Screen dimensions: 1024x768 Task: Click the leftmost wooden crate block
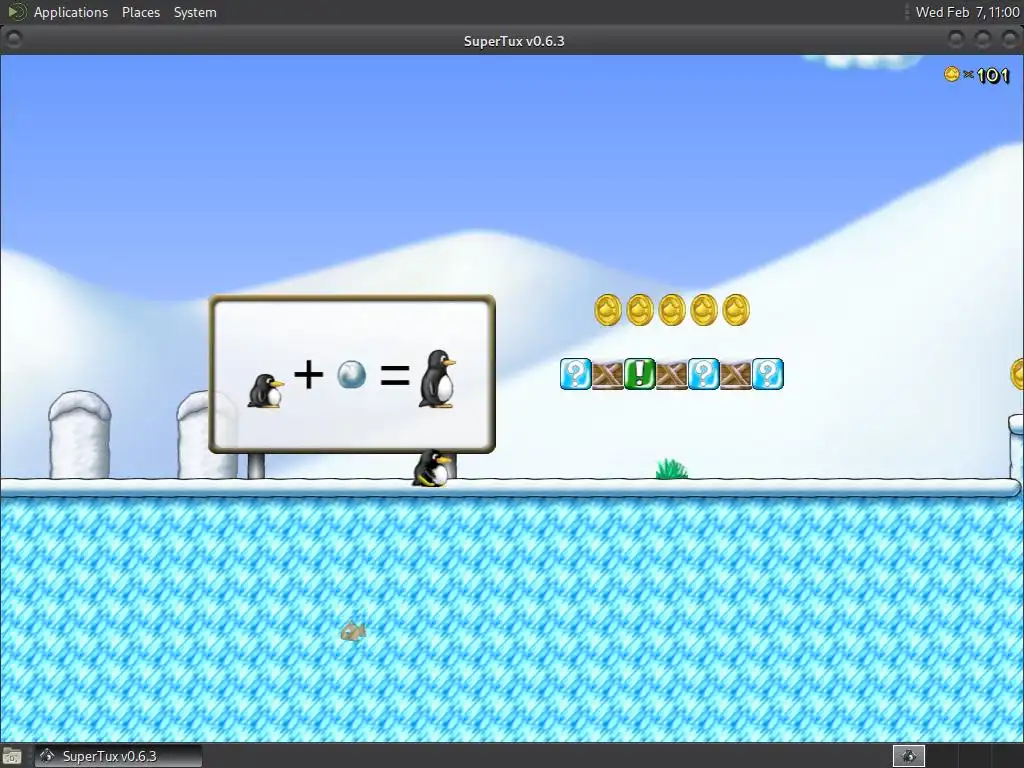[607, 374]
